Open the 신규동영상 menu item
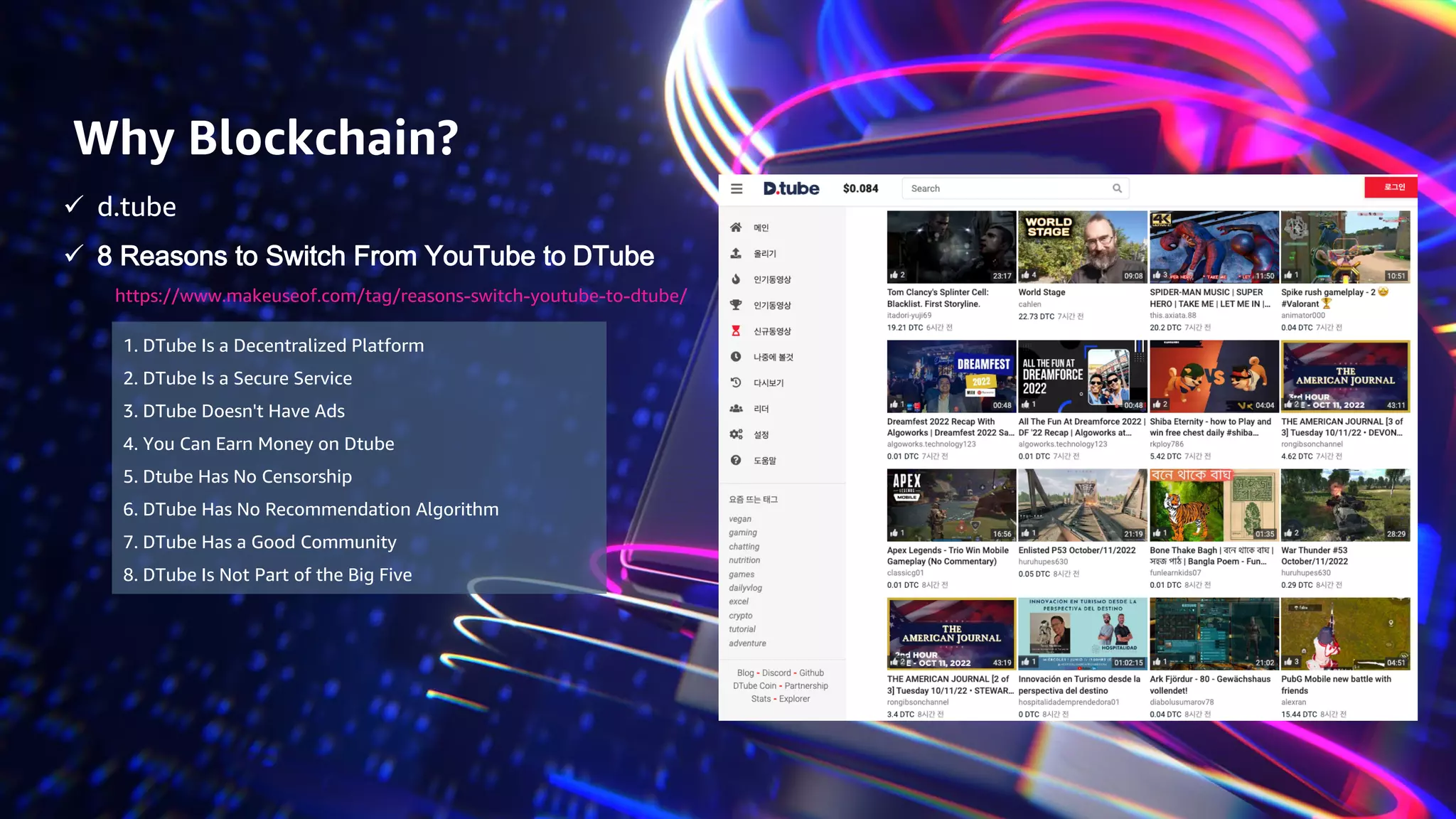Image resolution: width=1456 pixels, height=819 pixels. click(772, 331)
